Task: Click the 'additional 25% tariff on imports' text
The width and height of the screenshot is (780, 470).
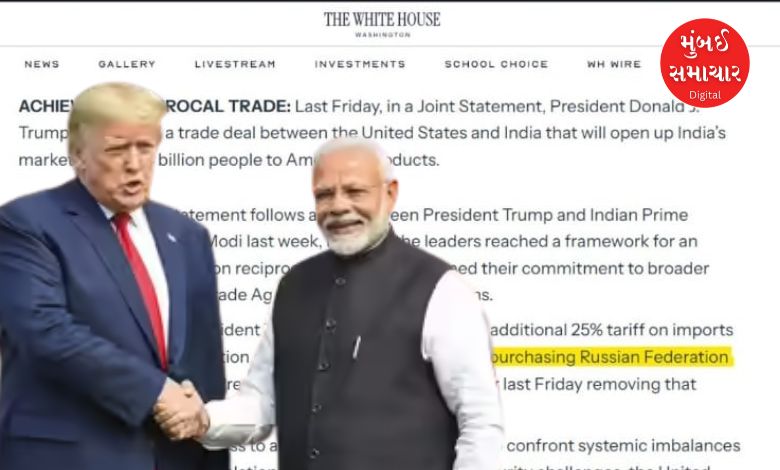Action: [x=611, y=330]
